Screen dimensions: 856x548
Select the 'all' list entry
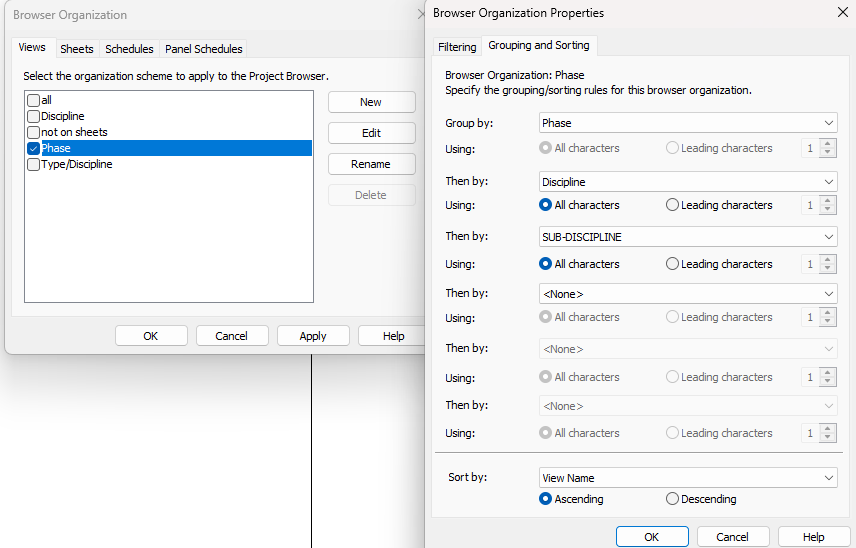point(46,100)
